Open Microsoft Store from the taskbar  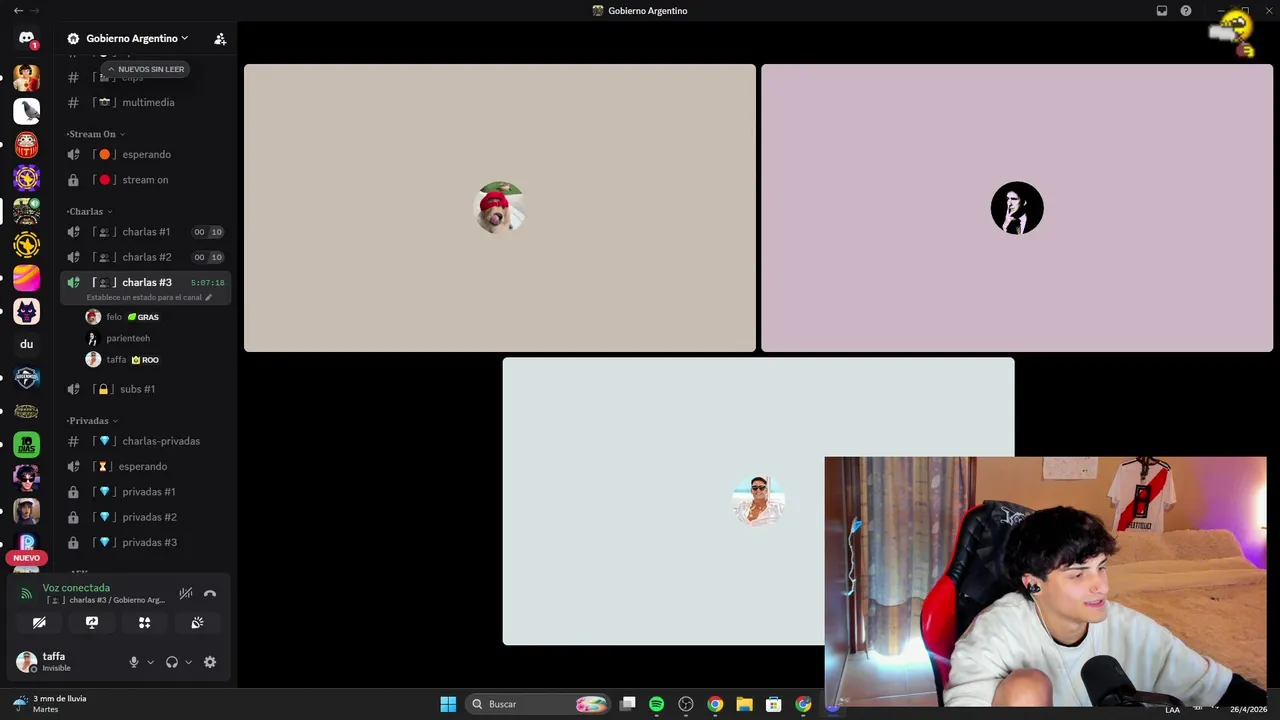(773, 704)
